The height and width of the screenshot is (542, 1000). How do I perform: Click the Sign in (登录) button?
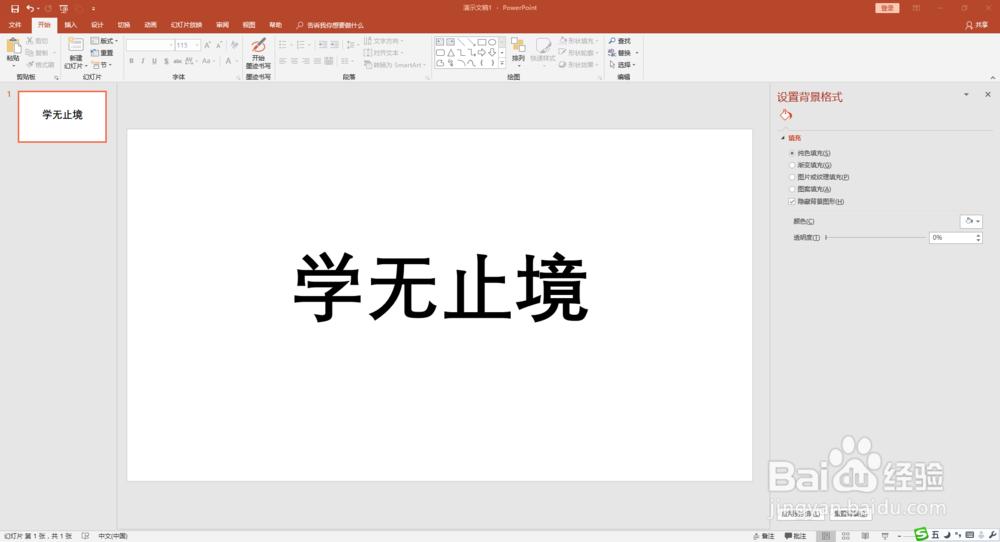(887, 8)
